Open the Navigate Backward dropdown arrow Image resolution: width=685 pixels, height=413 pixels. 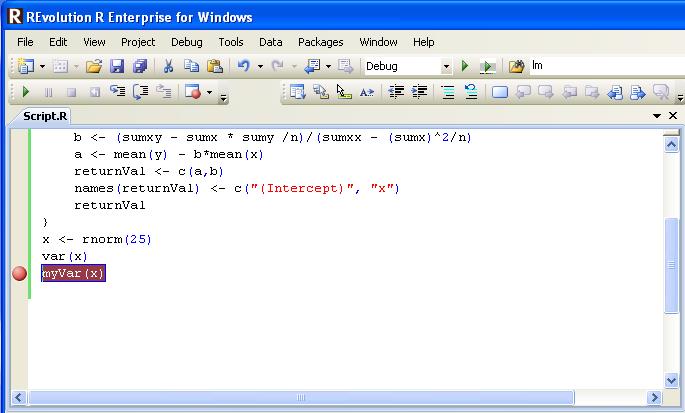(x=328, y=66)
